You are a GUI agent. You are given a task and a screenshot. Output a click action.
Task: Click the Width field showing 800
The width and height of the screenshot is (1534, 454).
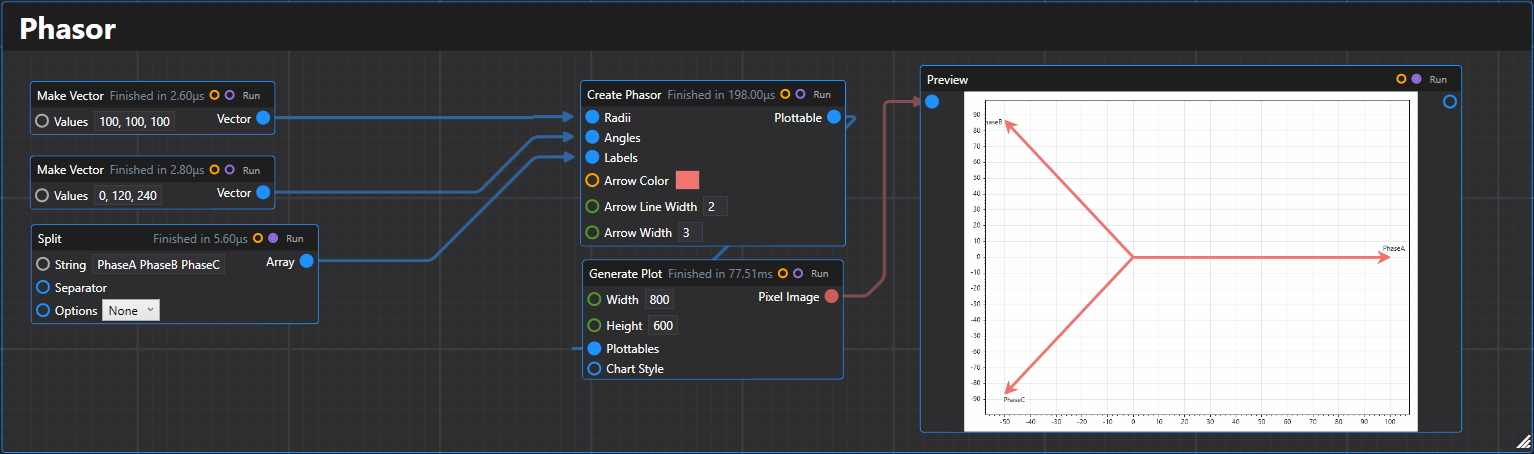[x=659, y=299]
